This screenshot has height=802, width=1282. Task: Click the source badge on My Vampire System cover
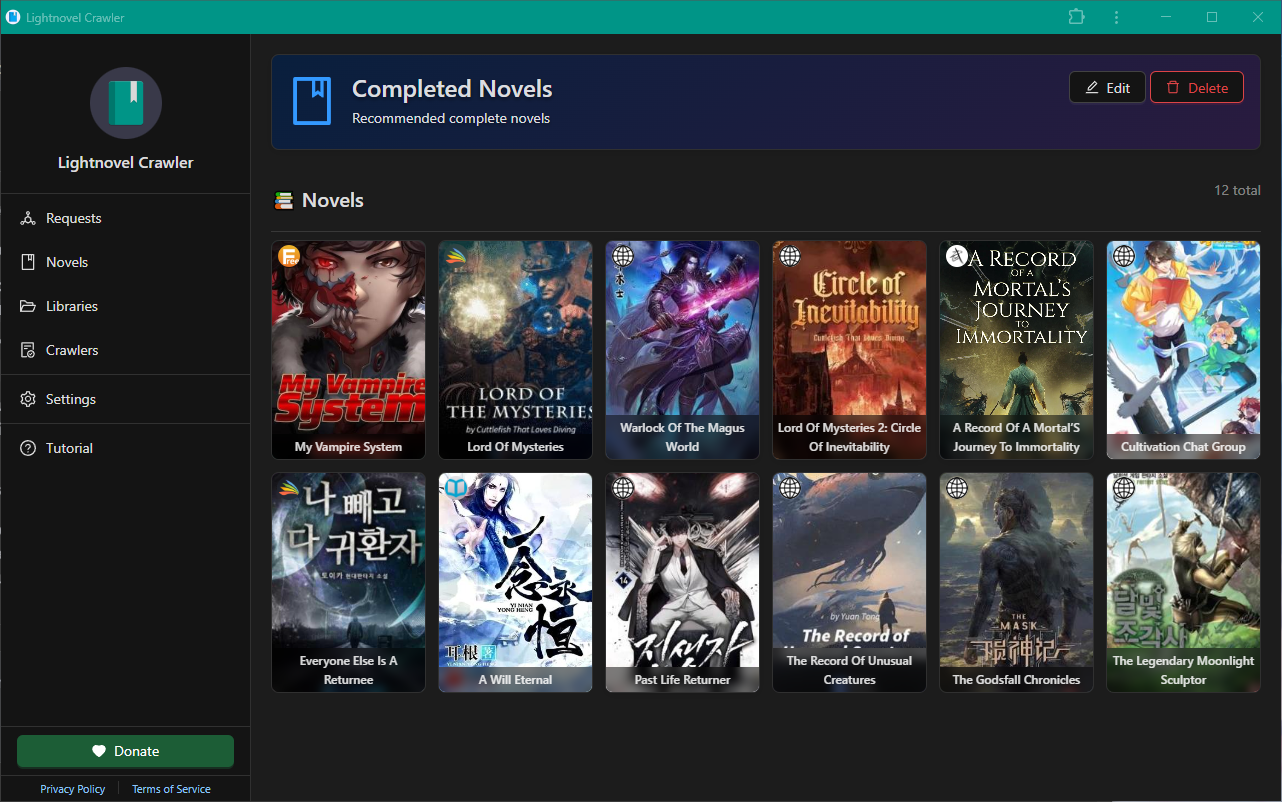[x=289, y=256]
